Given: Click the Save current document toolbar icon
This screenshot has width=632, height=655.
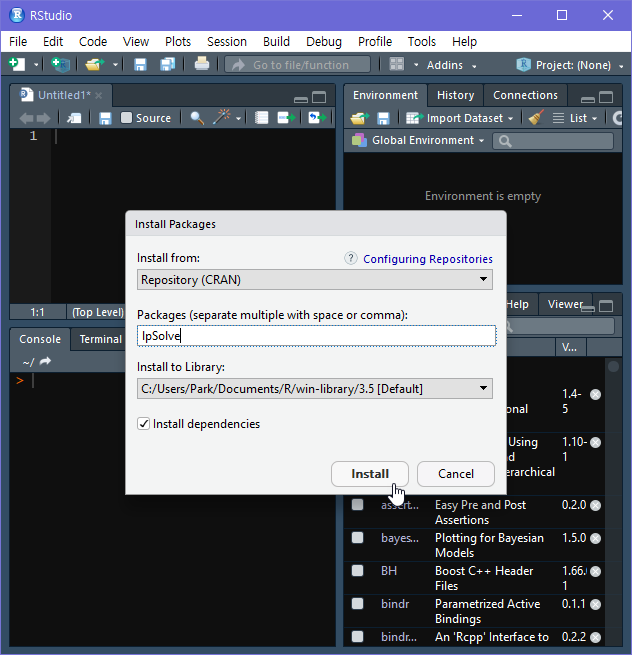Looking at the screenshot, I should [x=140, y=65].
